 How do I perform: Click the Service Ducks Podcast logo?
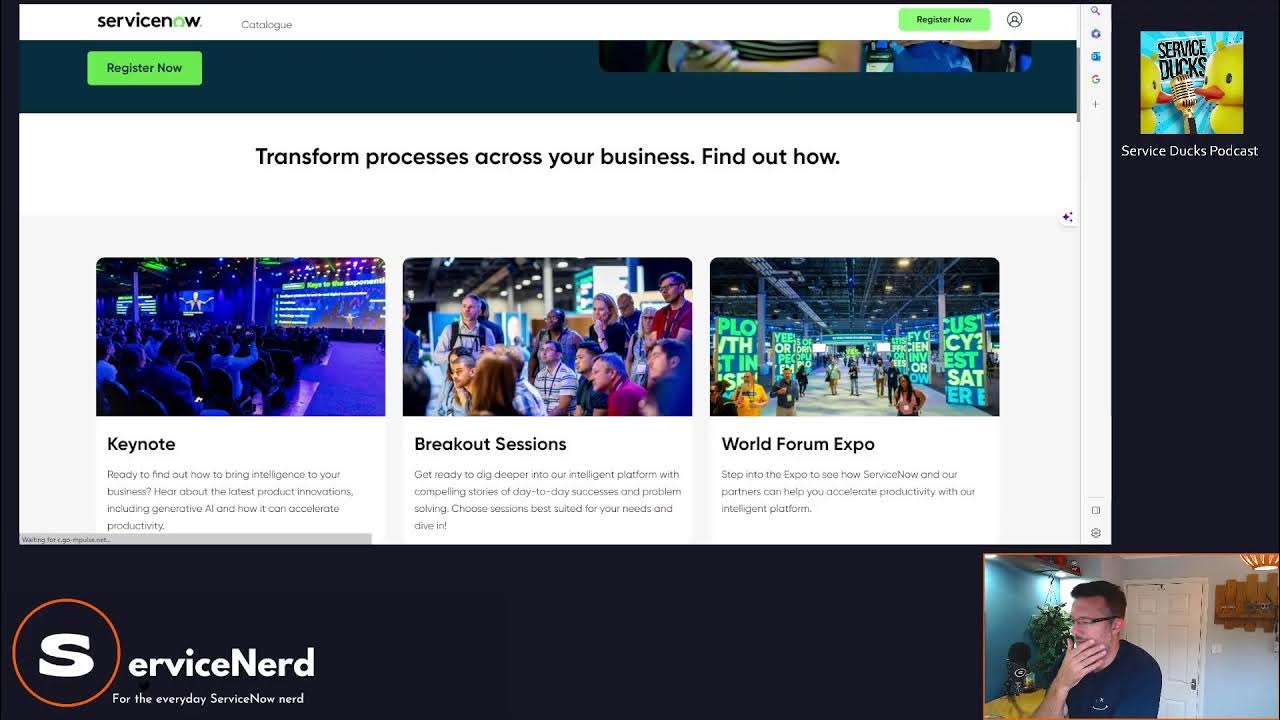(x=1191, y=82)
